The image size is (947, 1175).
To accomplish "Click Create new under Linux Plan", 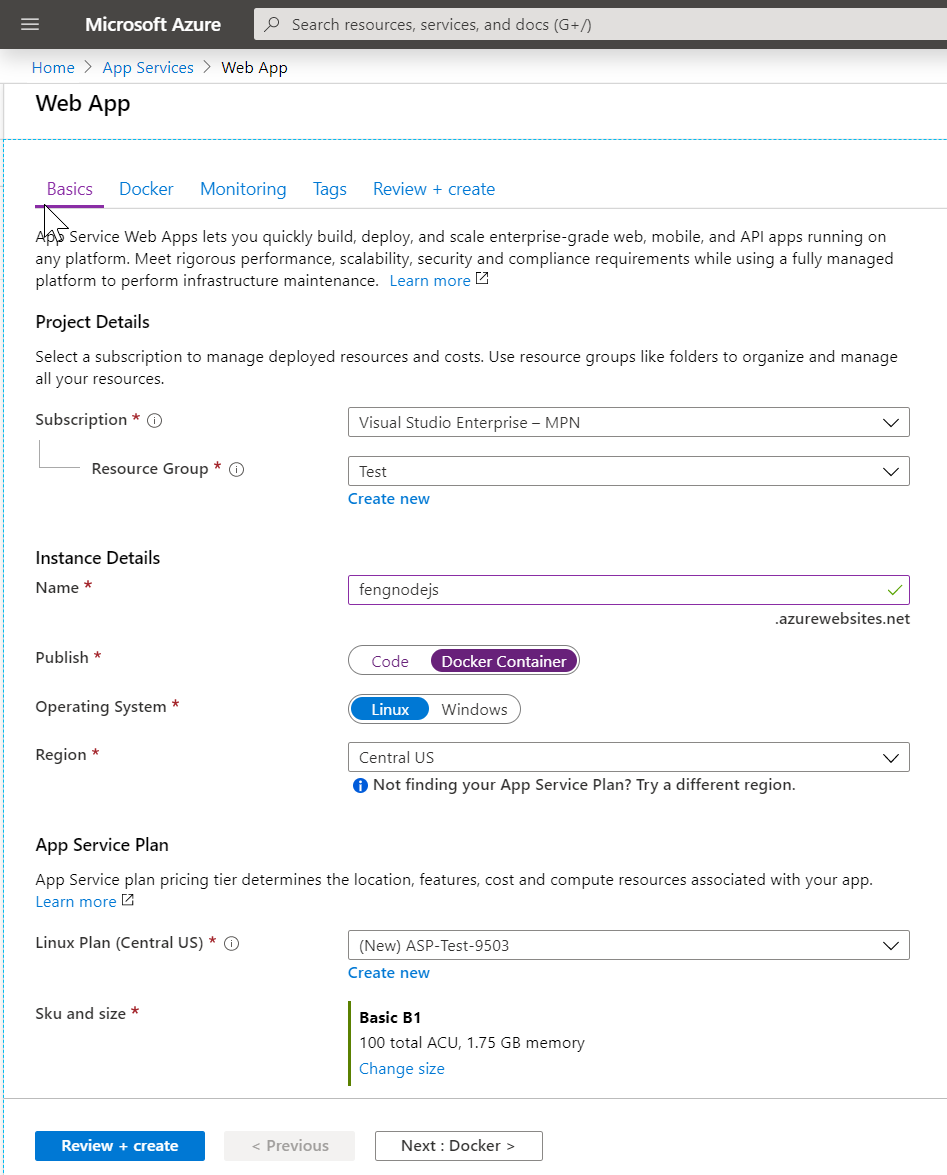I will point(389,973).
